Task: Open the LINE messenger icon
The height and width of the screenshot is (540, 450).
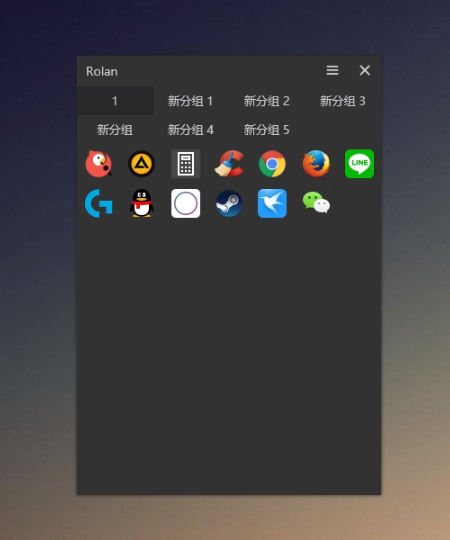Action: click(x=359, y=164)
